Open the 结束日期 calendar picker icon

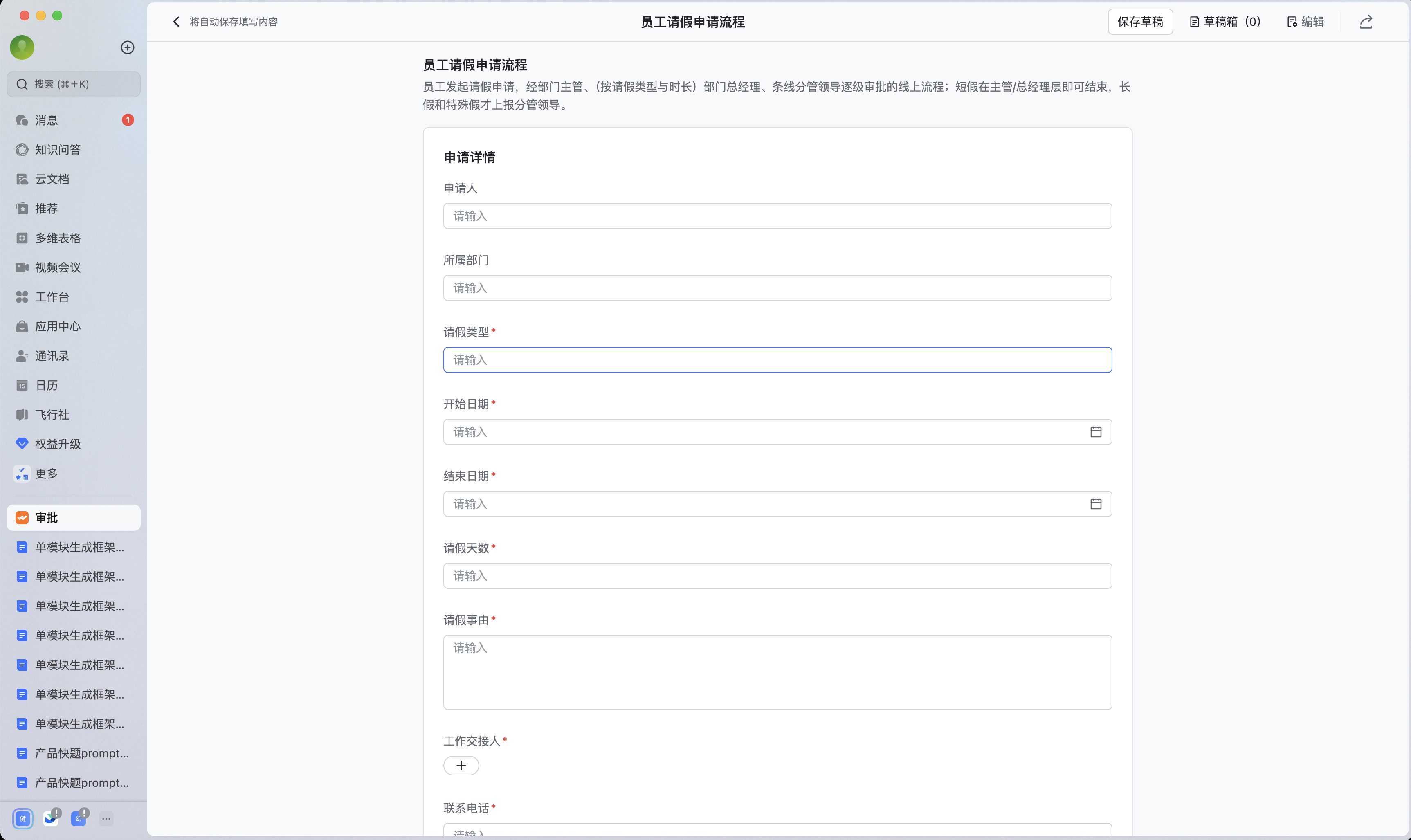pyautogui.click(x=1096, y=504)
